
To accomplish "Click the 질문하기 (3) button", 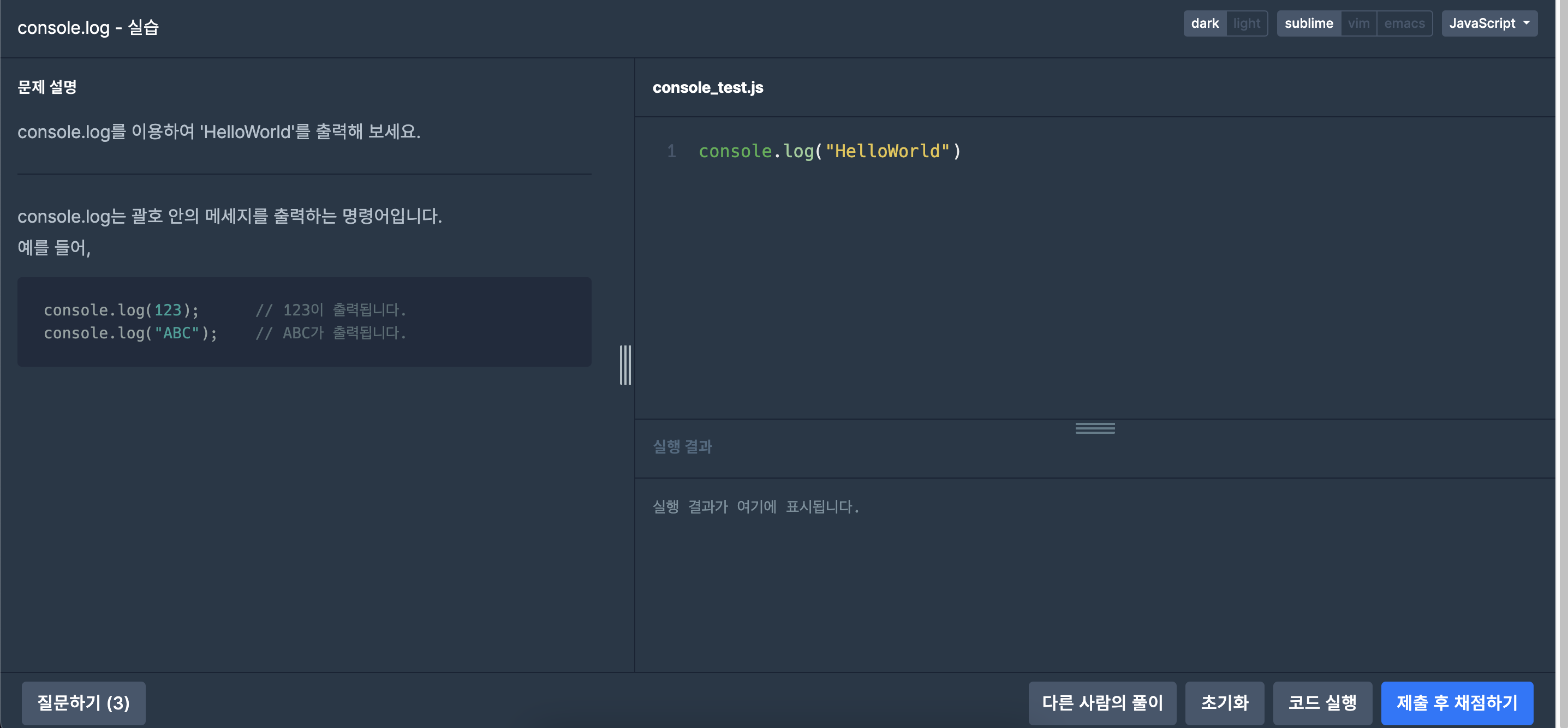I will click(84, 703).
